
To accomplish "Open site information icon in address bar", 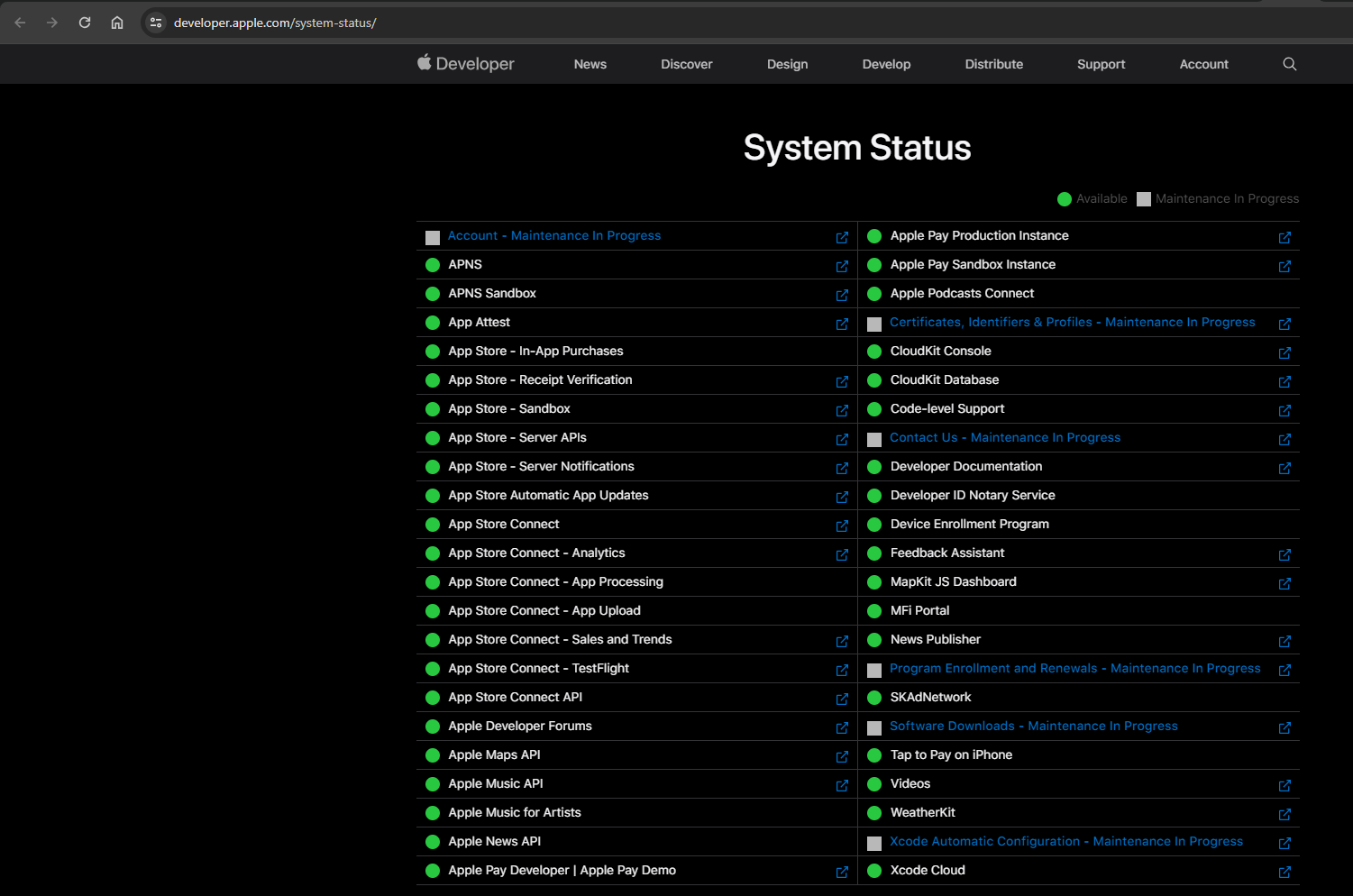I will [x=156, y=23].
